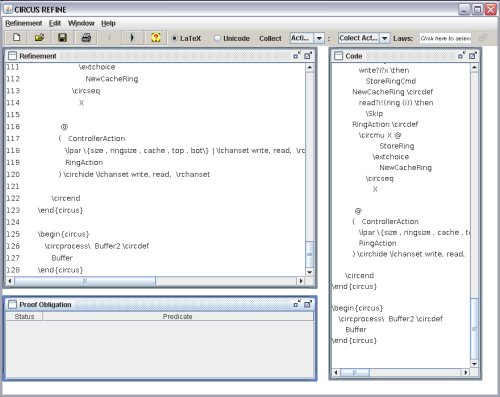Click line 127 Buffer in Refinement
Screen dimensions: 500x397
pyautogui.click(x=62, y=258)
